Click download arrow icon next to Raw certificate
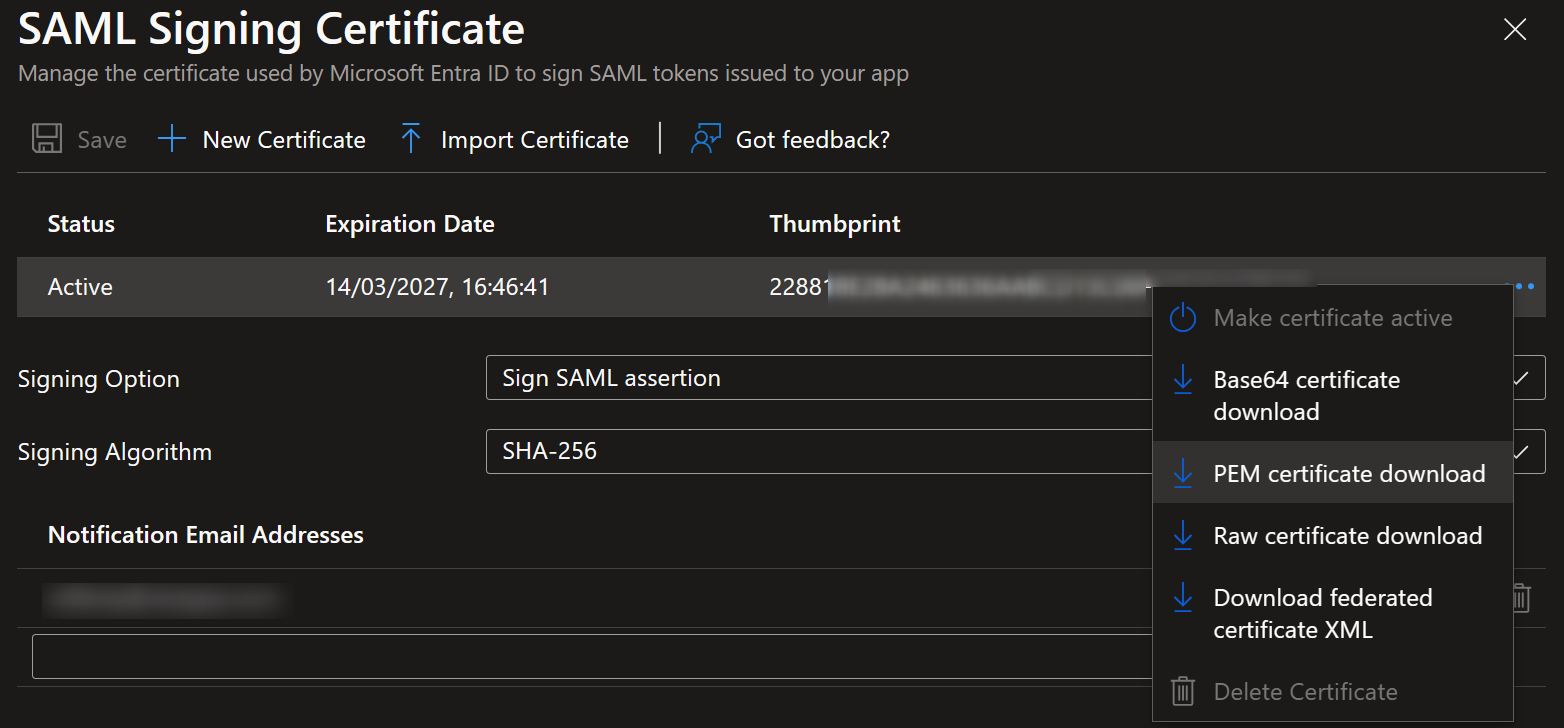Image resolution: width=1564 pixels, height=728 pixels. [1183, 536]
